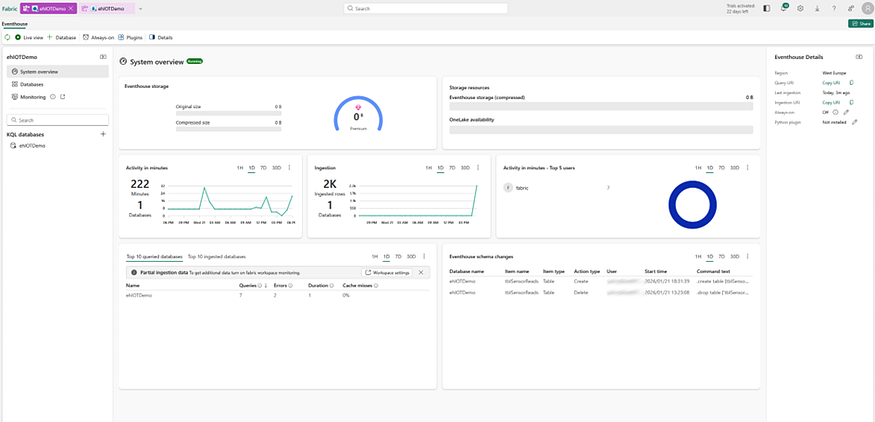Open the user account avatar
Screen dimensions: 875x422
tap(867, 8)
